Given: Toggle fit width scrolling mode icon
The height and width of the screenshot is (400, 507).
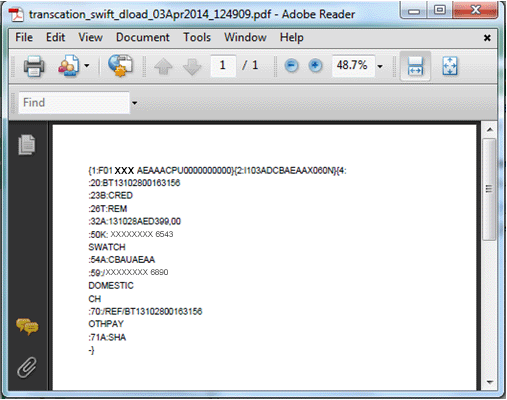Looking at the screenshot, I should 415,66.
